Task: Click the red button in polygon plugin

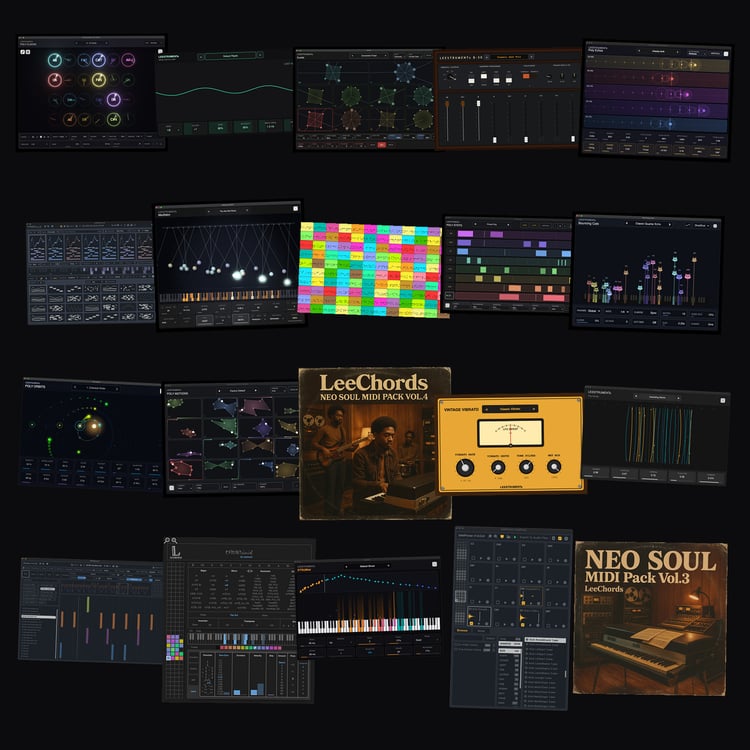Action: pos(381,144)
